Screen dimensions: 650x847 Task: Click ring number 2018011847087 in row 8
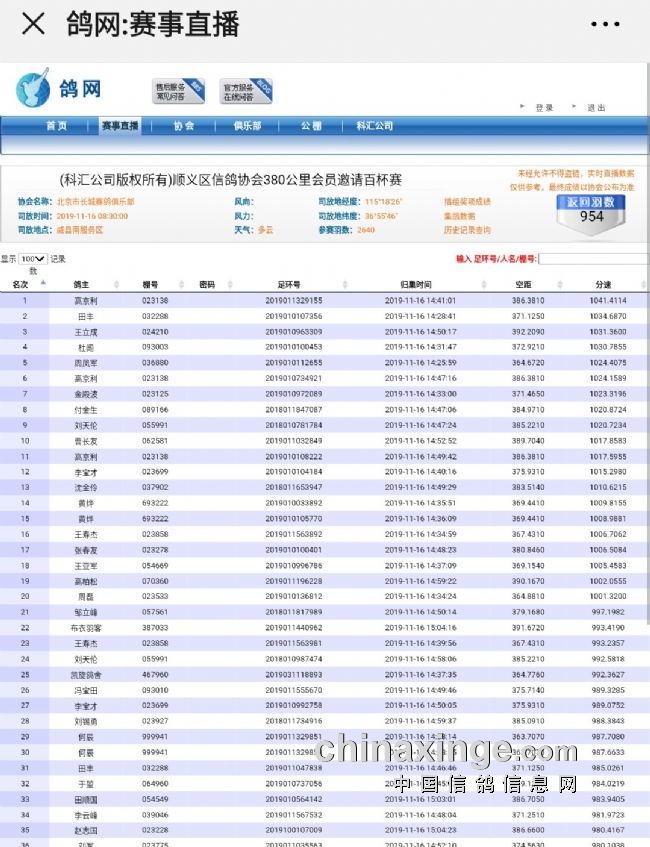click(293, 409)
